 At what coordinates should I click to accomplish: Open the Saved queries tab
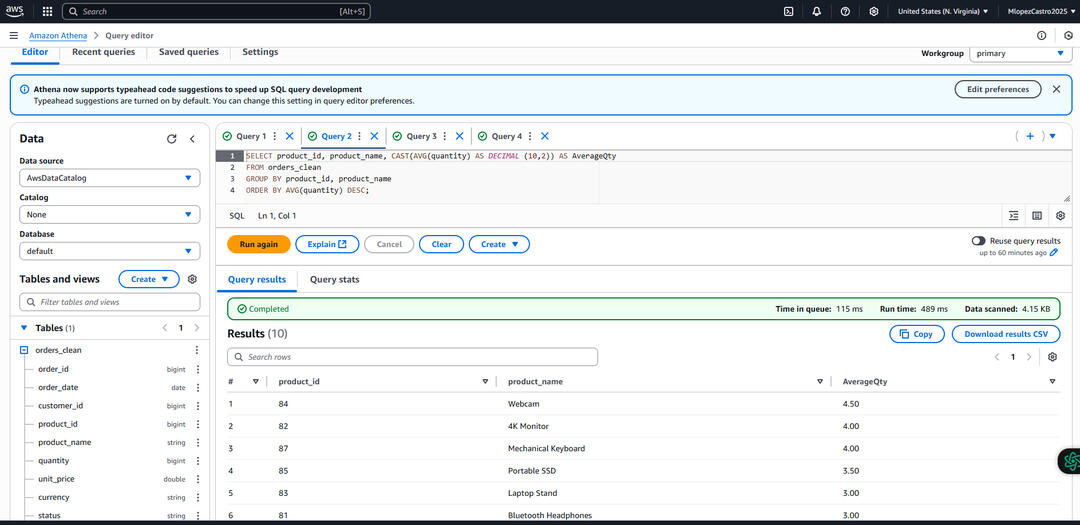pyautogui.click(x=188, y=52)
